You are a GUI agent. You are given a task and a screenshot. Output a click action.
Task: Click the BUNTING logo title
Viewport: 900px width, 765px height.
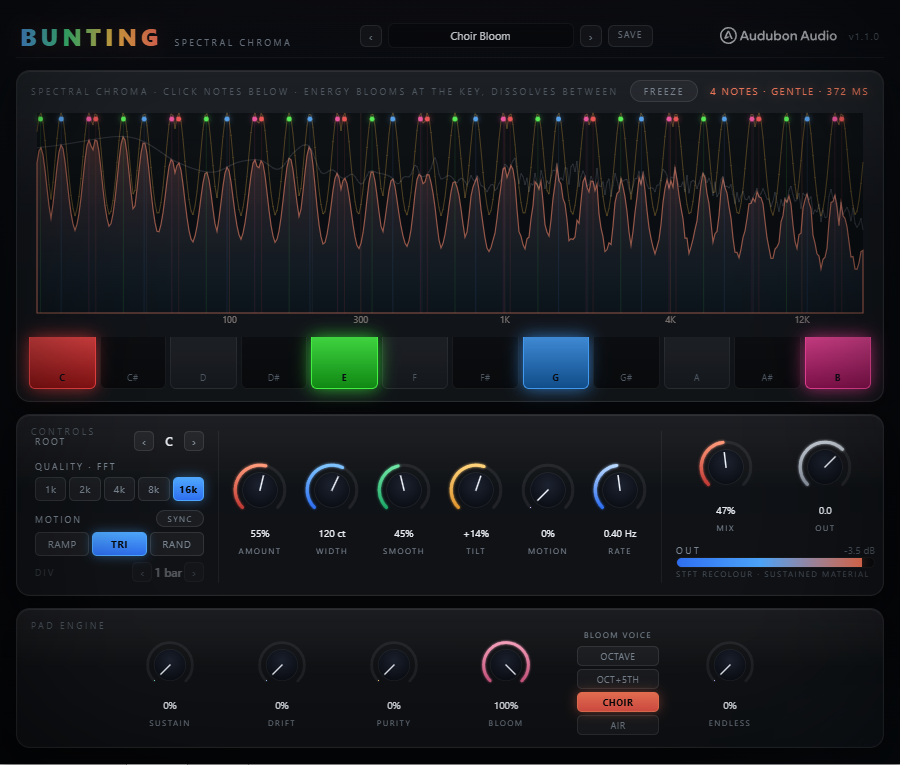point(90,37)
